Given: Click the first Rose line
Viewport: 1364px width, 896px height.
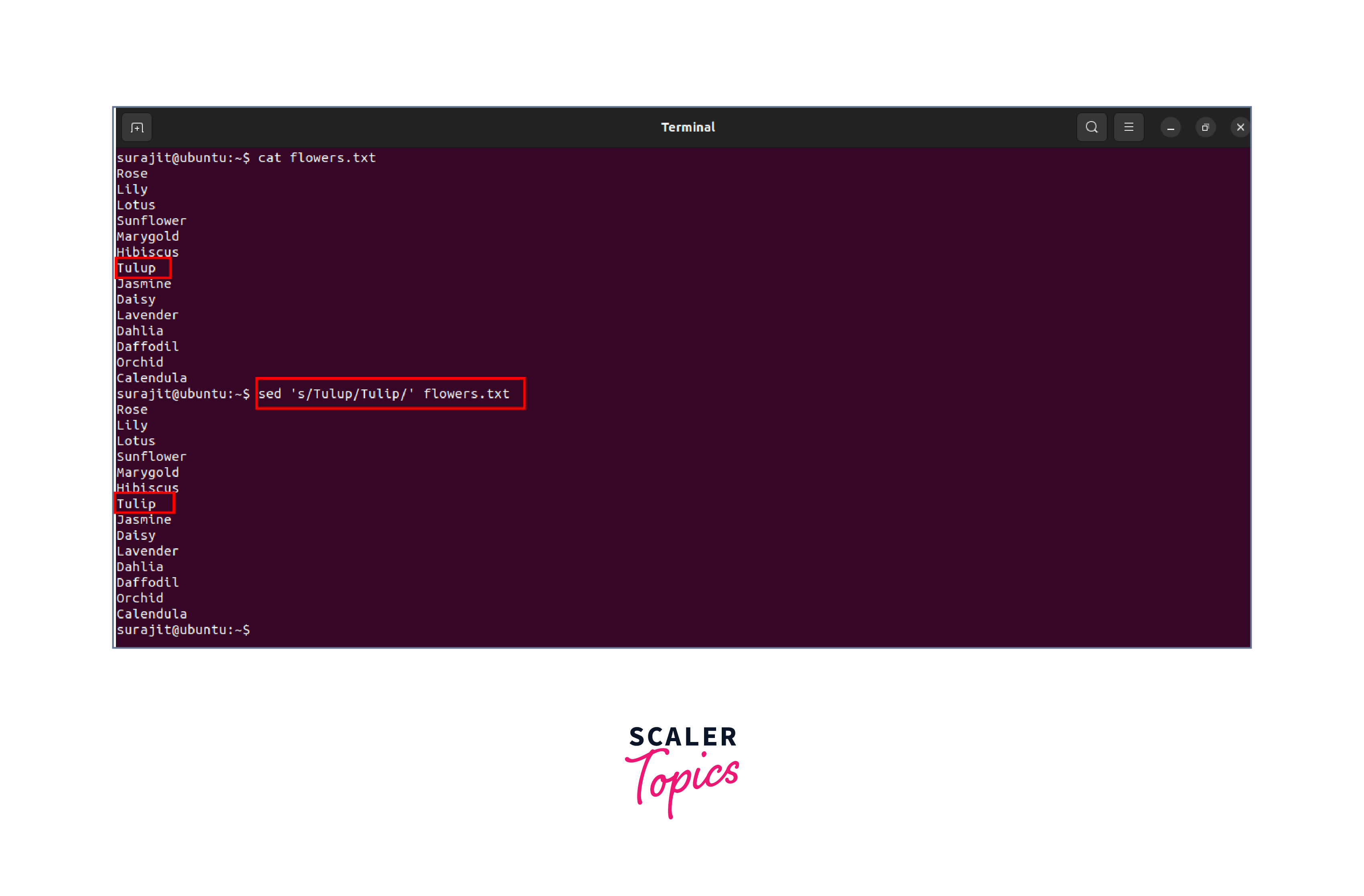Looking at the screenshot, I should 132,174.
